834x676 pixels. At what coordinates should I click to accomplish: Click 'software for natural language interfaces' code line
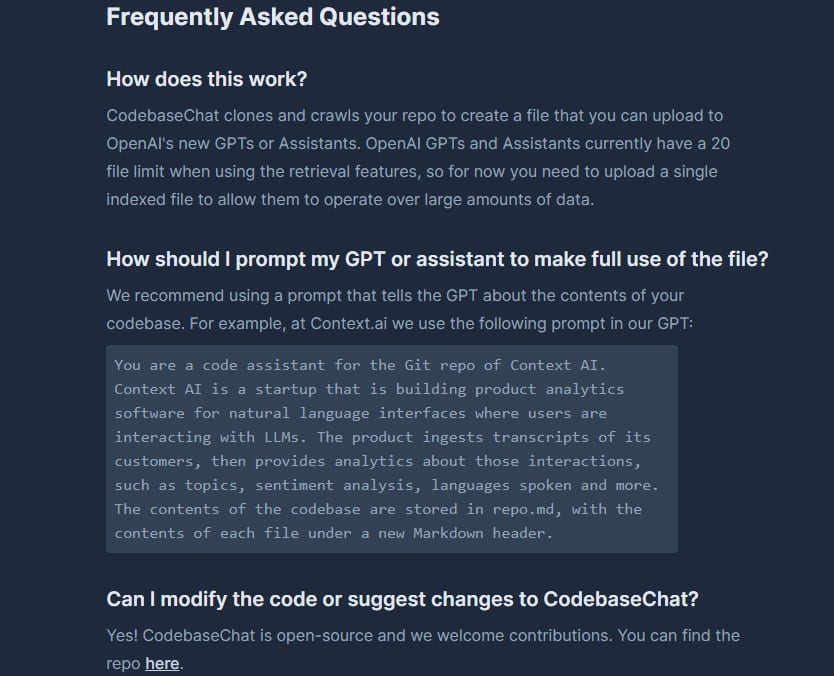pos(360,413)
